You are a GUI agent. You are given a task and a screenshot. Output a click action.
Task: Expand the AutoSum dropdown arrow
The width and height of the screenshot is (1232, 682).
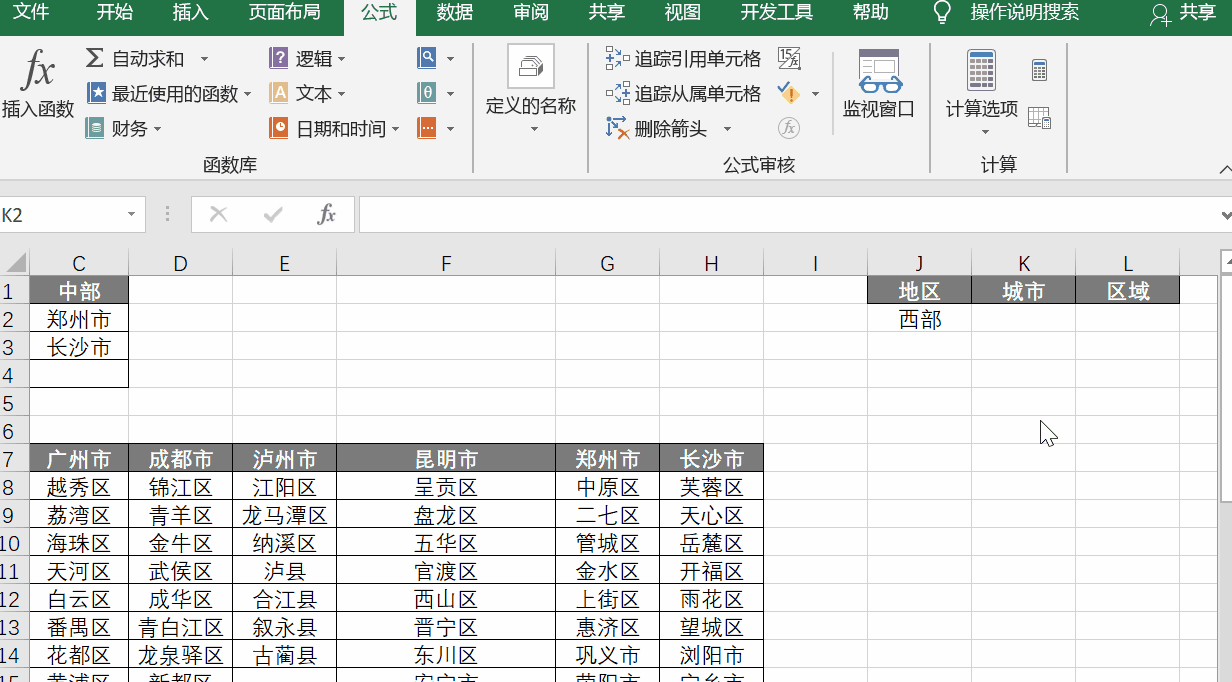pyautogui.click(x=204, y=60)
